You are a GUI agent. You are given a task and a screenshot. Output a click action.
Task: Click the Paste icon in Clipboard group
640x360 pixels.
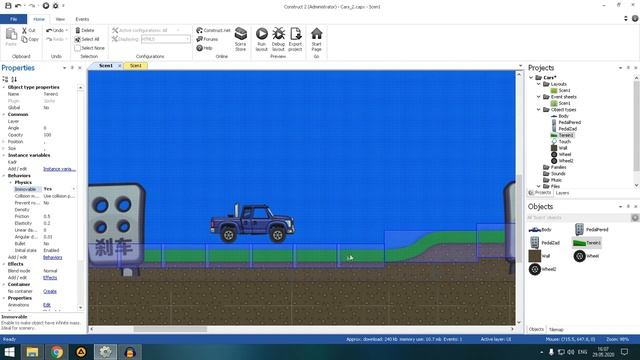point(11,37)
